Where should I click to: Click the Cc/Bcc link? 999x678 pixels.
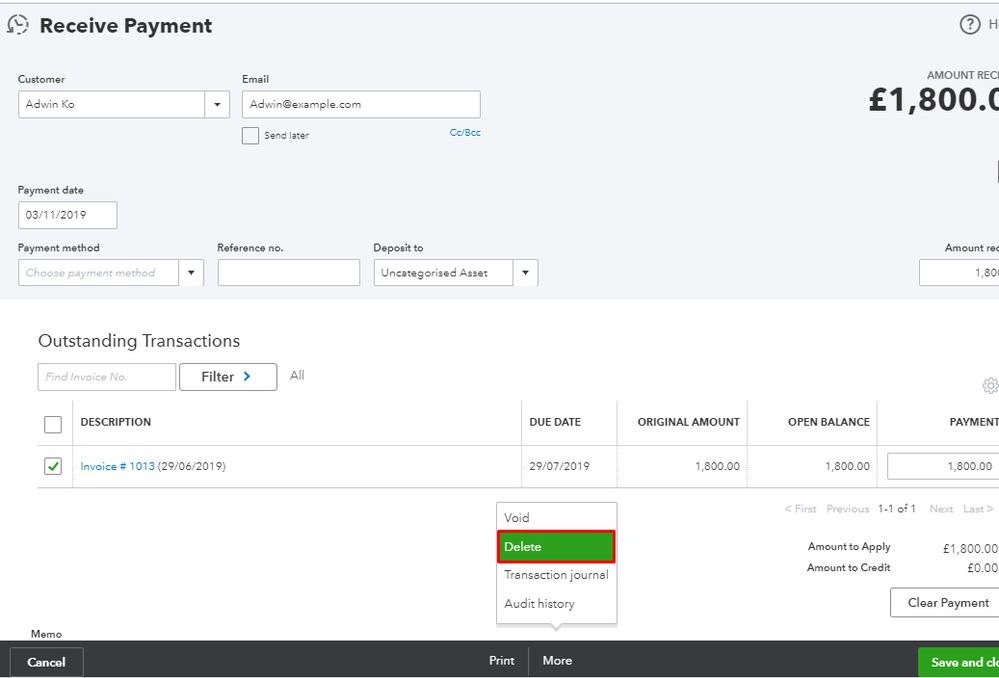[x=465, y=132]
